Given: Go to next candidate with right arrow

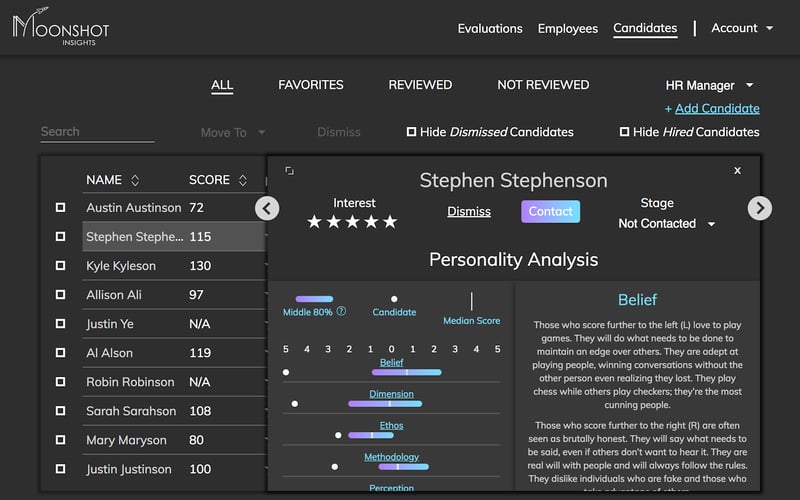Looking at the screenshot, I should 760,208.
